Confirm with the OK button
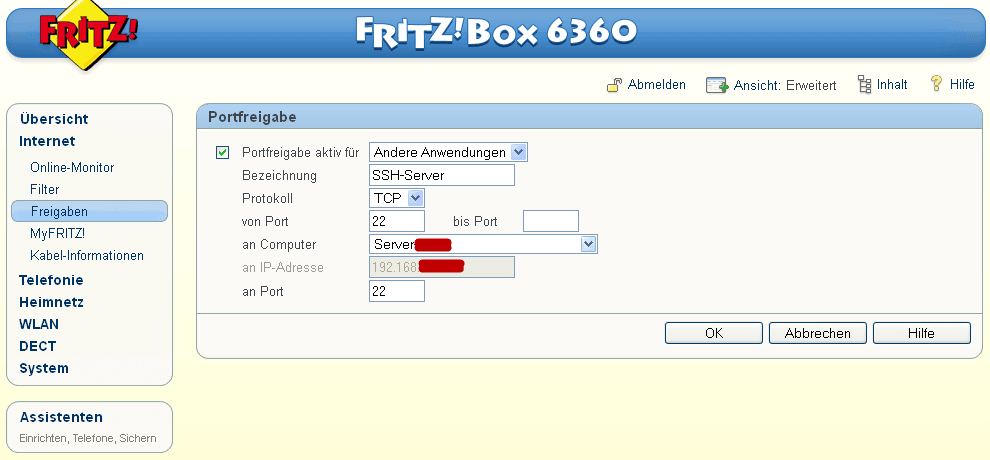This screenshot has width=990, height=460. (x=713, y=333)
